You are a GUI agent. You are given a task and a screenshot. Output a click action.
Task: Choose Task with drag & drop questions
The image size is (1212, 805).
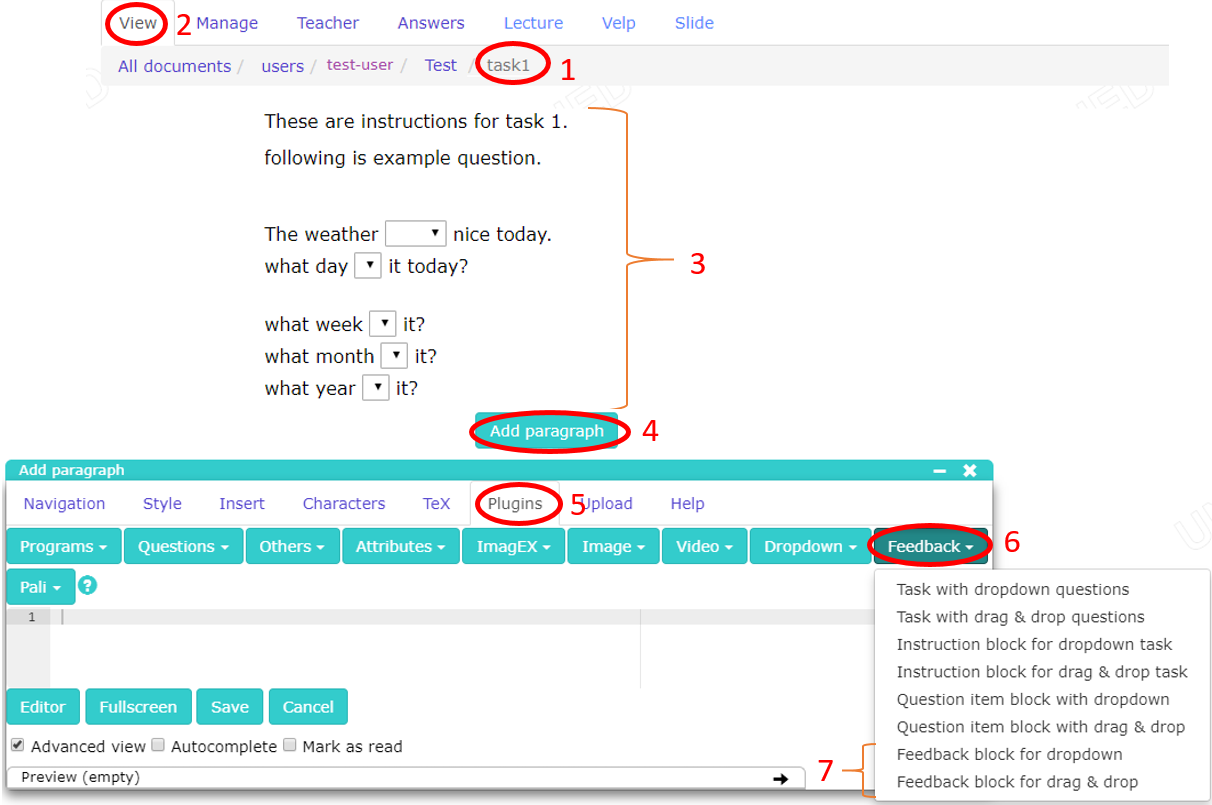(1020, 618)
